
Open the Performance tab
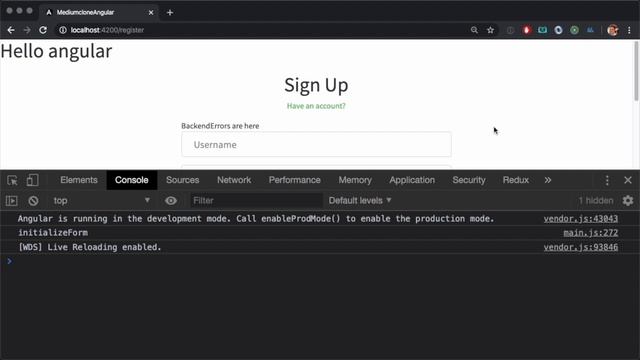(294, 180)
